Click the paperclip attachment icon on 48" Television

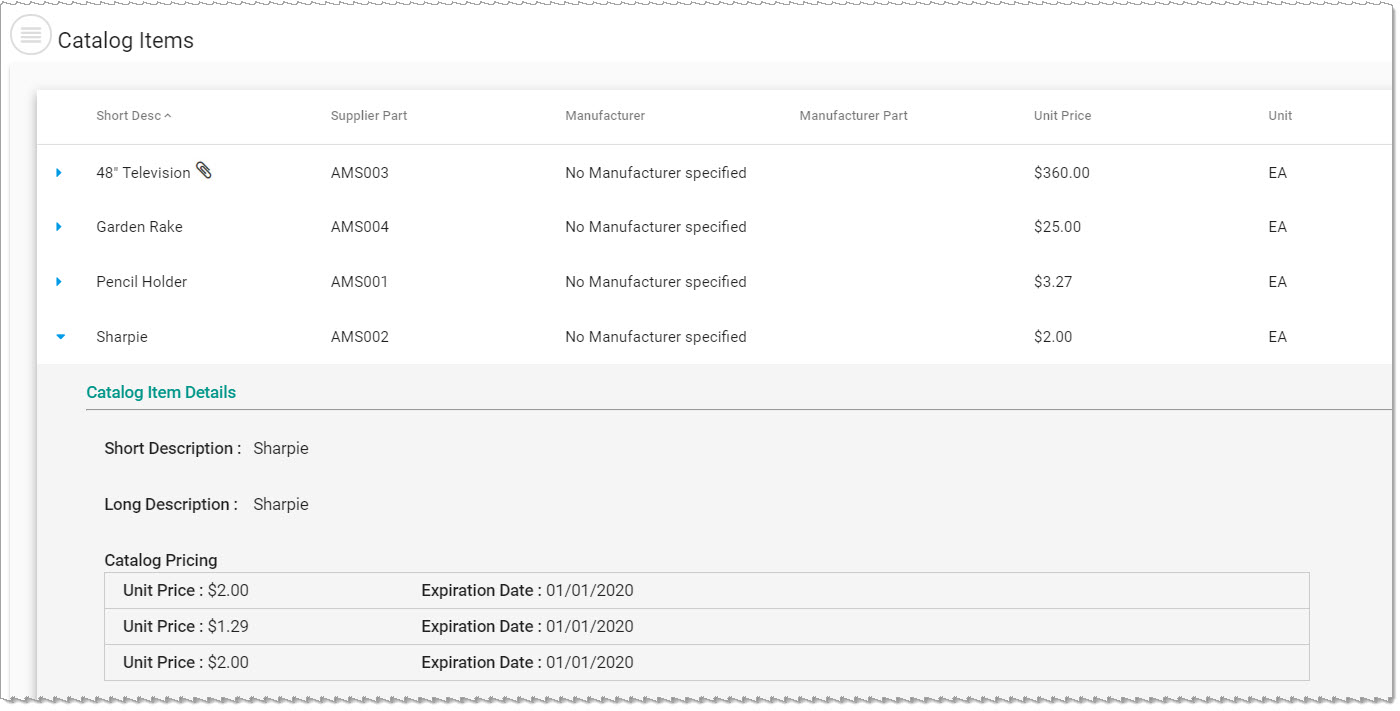tap(204, 171)
